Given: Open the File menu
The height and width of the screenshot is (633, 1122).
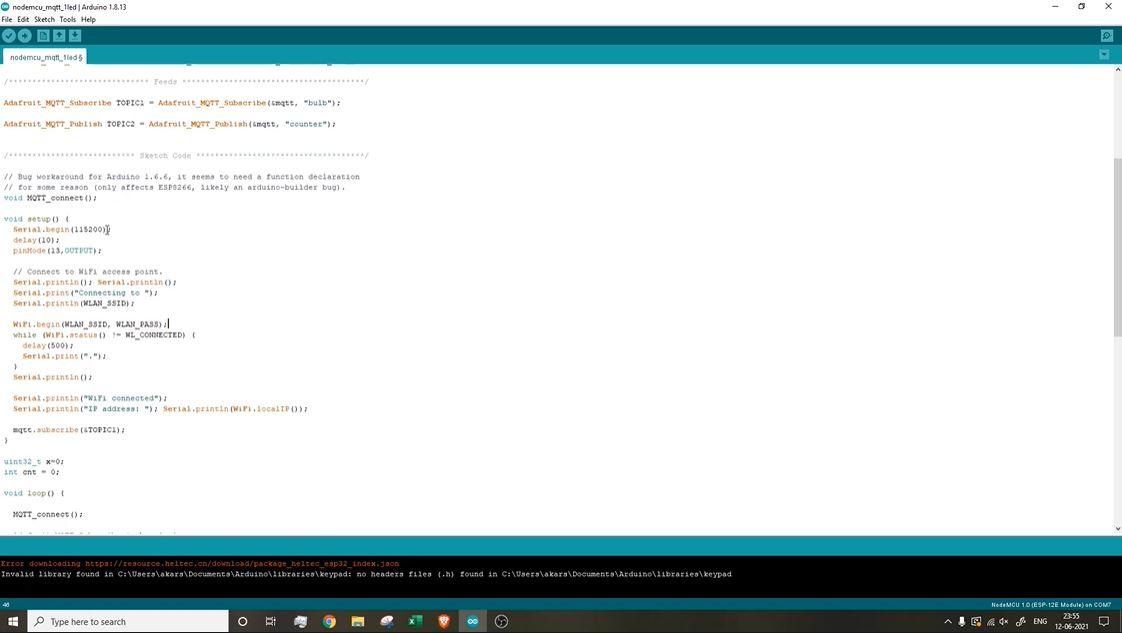Looking at the screenshot, I should coord(6,19).
